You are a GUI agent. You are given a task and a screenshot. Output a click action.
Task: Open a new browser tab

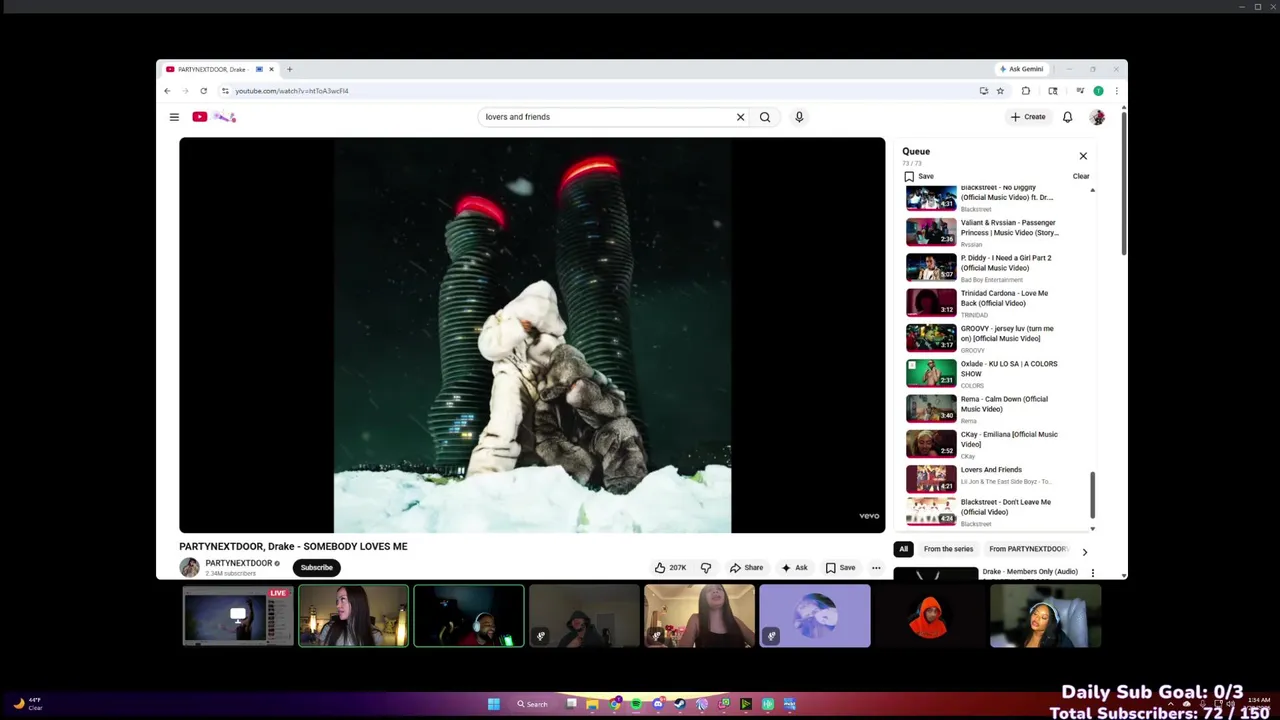click(x=289, y=69)
